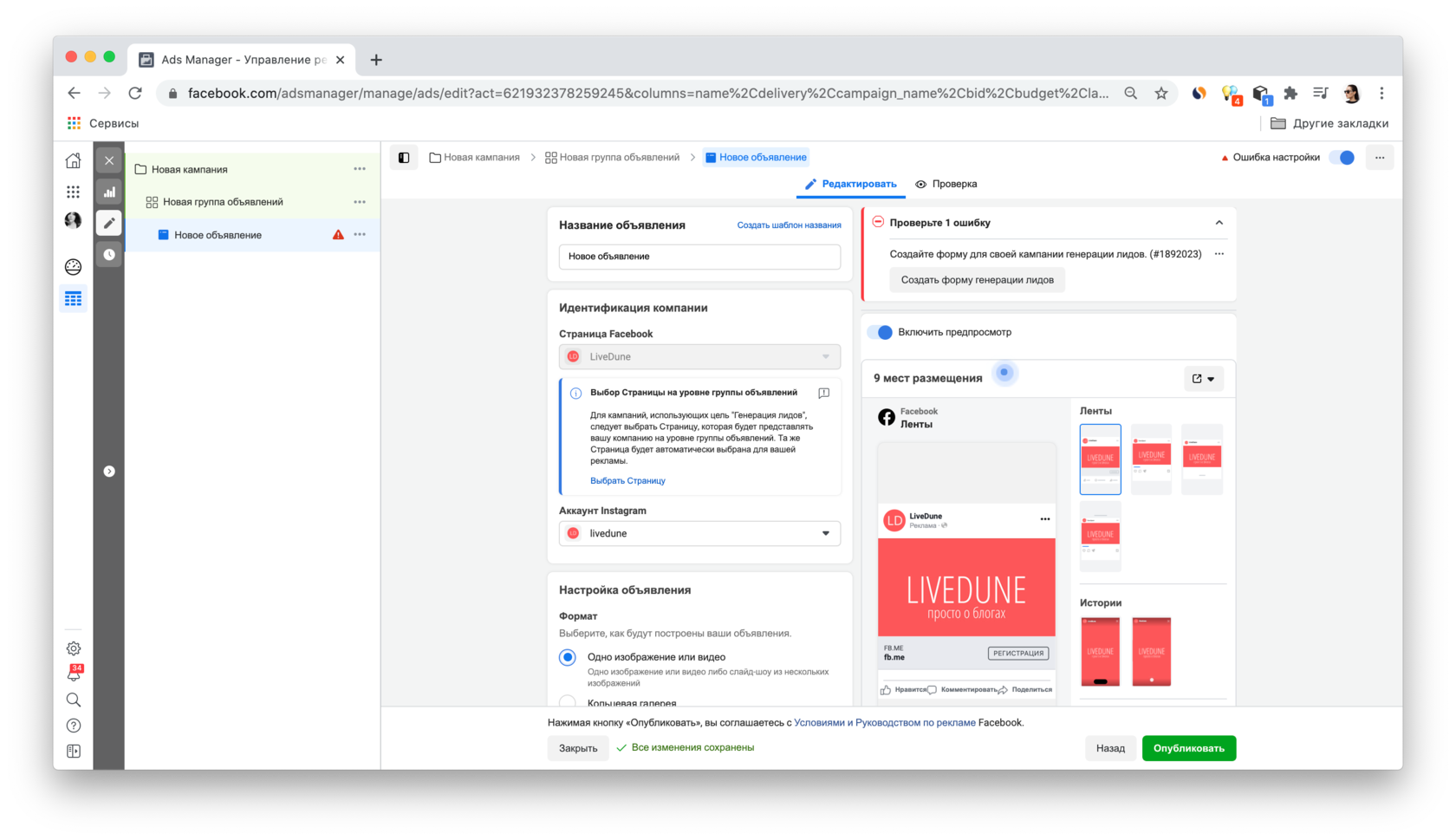Click the green Опубликовать button
Image resolution: width=1456 pixels, height=840 pixels.
[x=1189, y=748]
